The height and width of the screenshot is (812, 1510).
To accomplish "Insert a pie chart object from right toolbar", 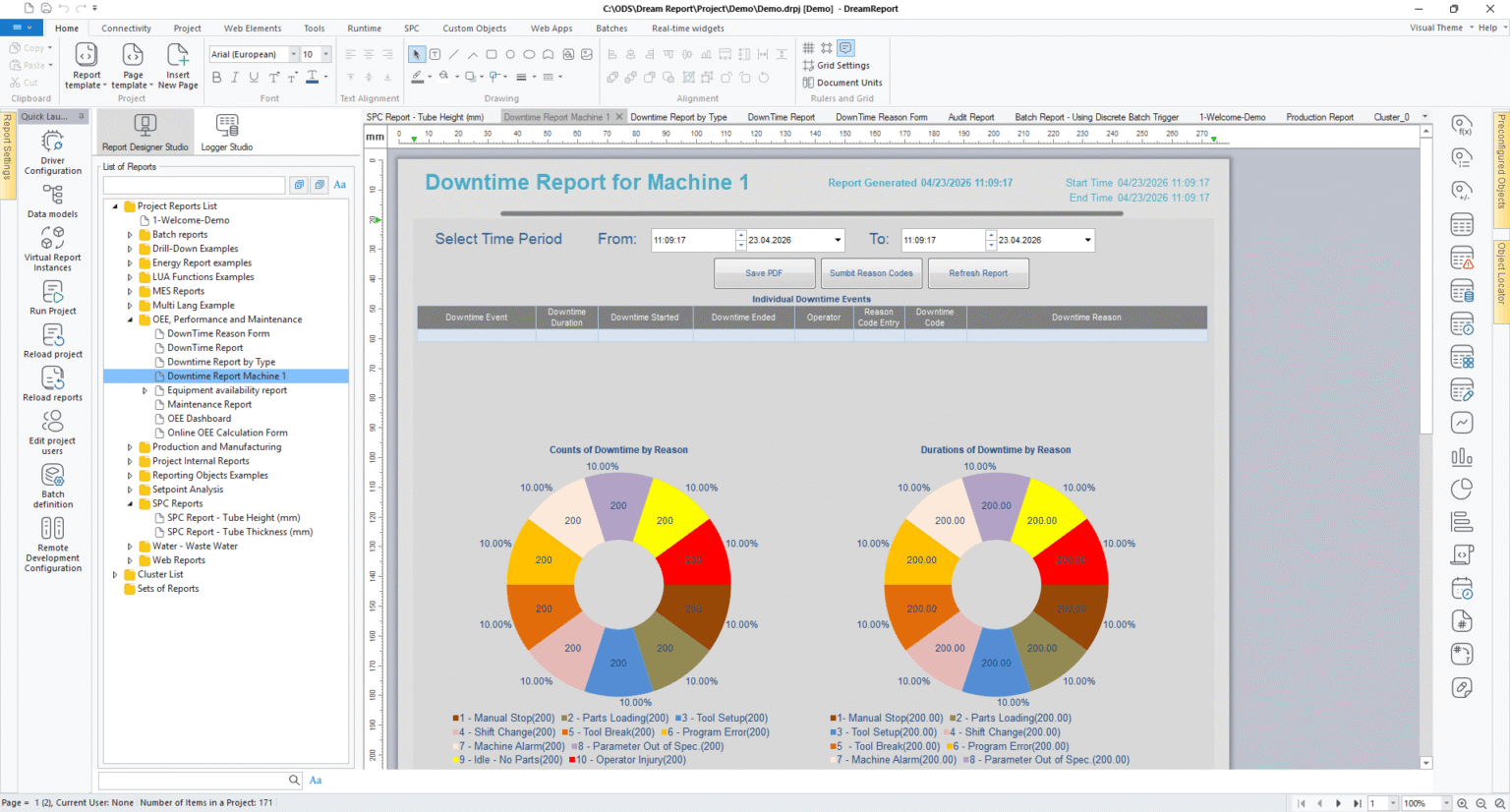I will click(1462, 489).
